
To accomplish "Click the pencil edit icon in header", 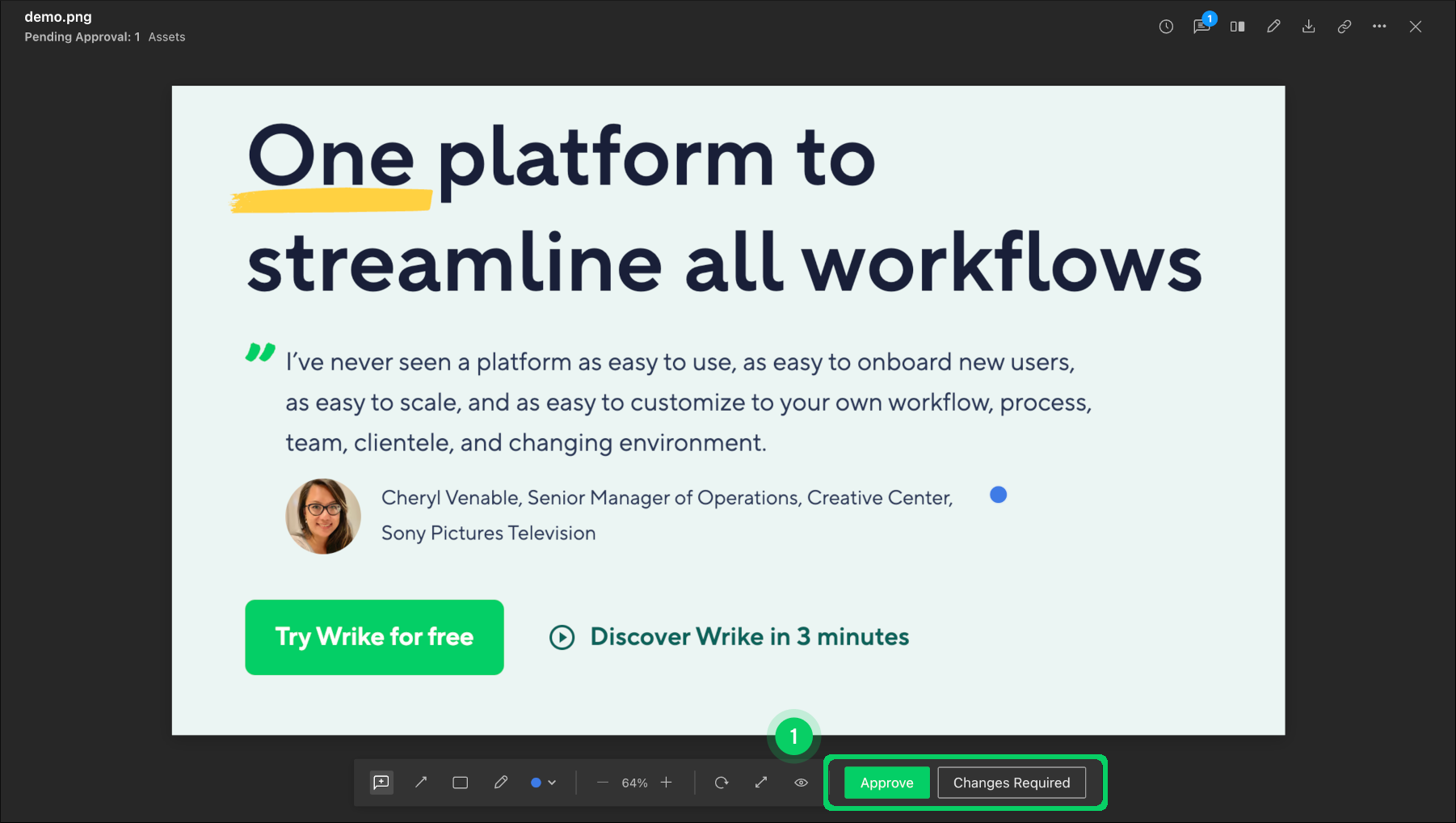I will [x=1273, y=27].
